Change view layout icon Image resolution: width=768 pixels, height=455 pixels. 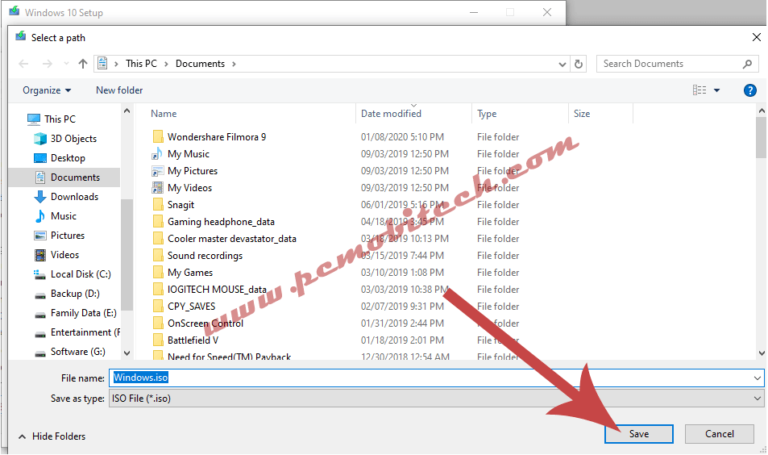click(699, 90)
